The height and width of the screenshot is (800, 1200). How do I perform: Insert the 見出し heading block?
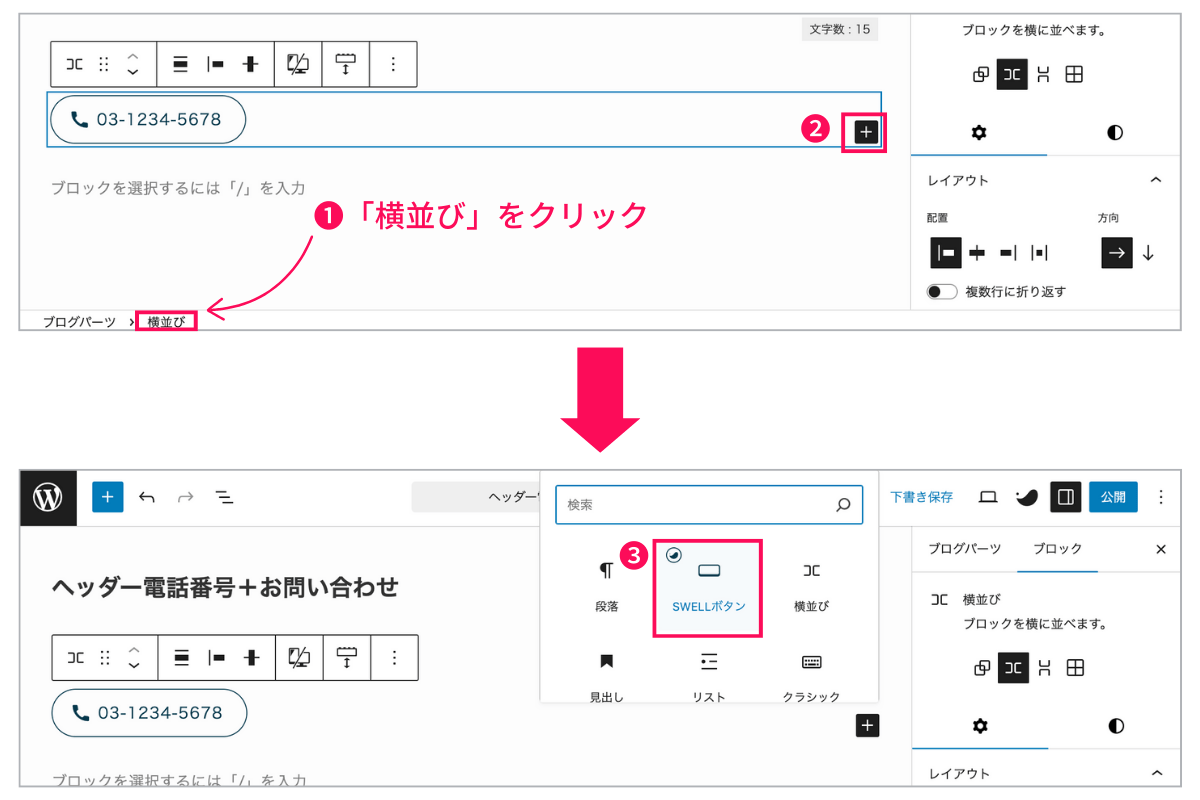tap(606, 677)
